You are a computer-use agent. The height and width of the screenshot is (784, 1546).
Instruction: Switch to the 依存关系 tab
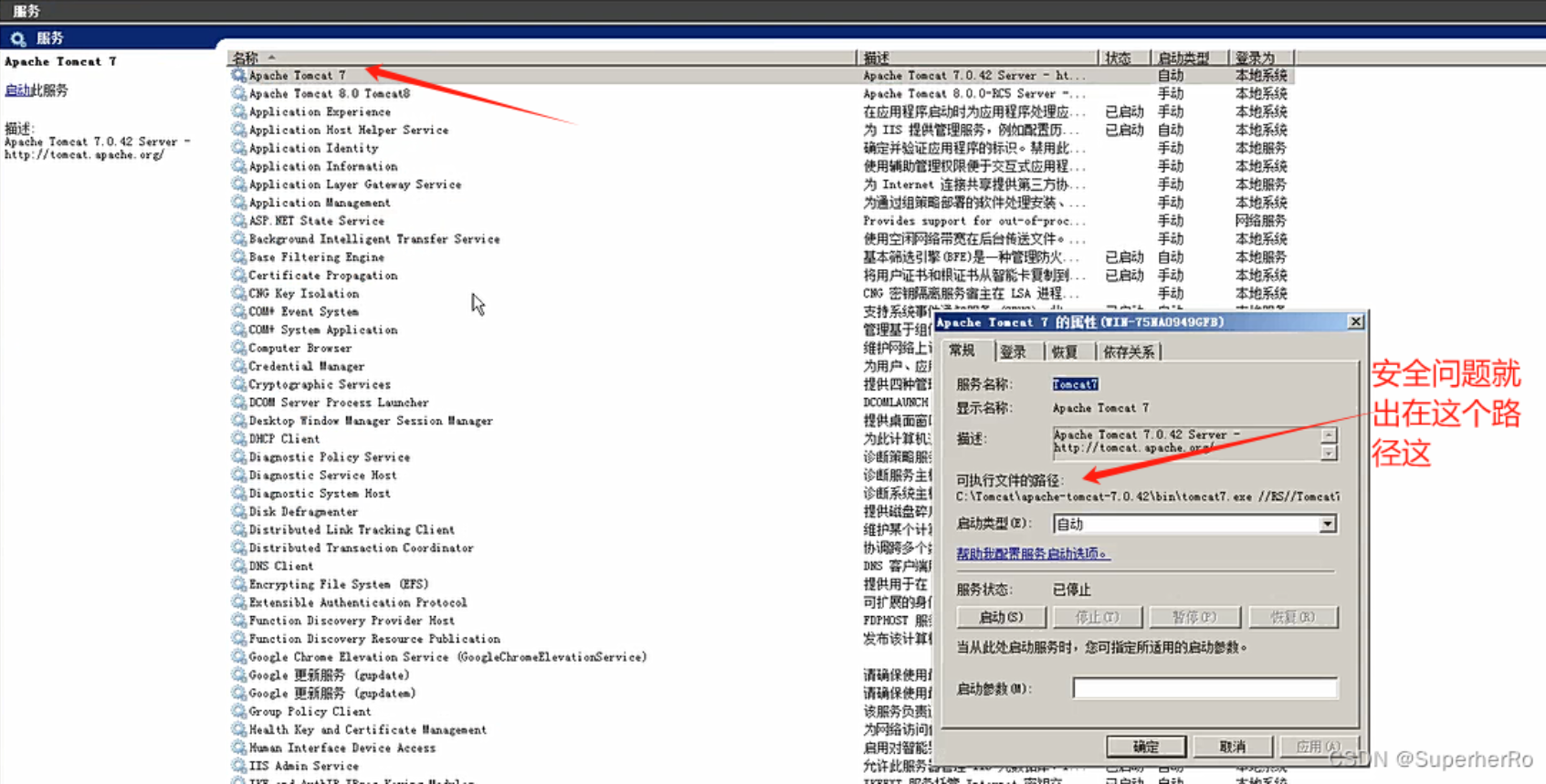(x=1129, y=352)
